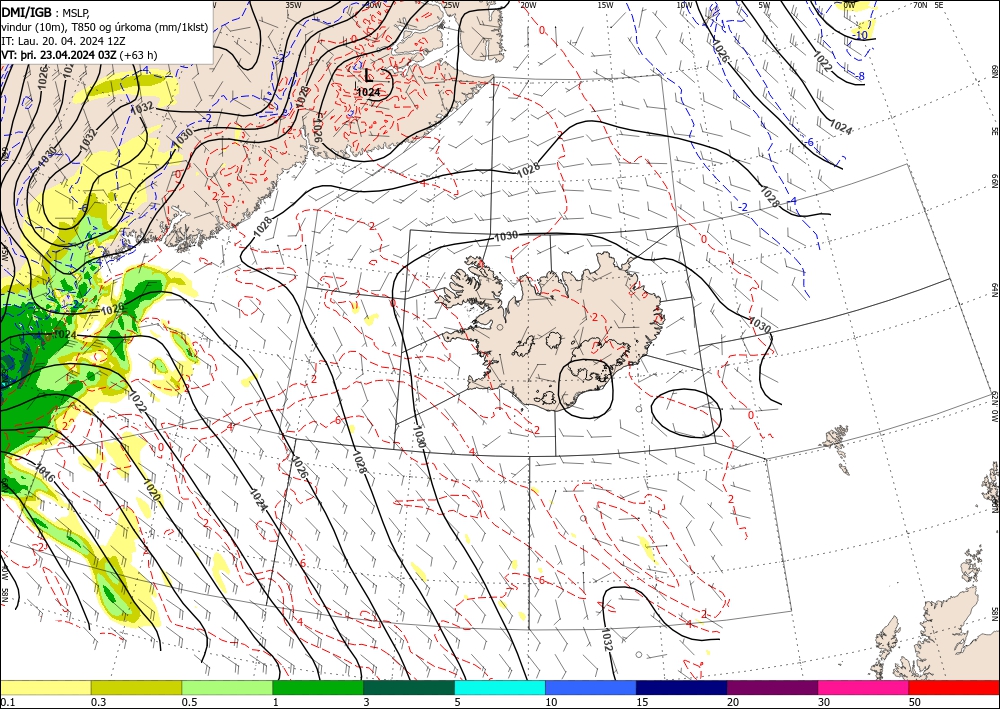Screen dimensions: 1000x709
Task: Click the purple 20–30 legend swatch
Action: coord(772,687)
